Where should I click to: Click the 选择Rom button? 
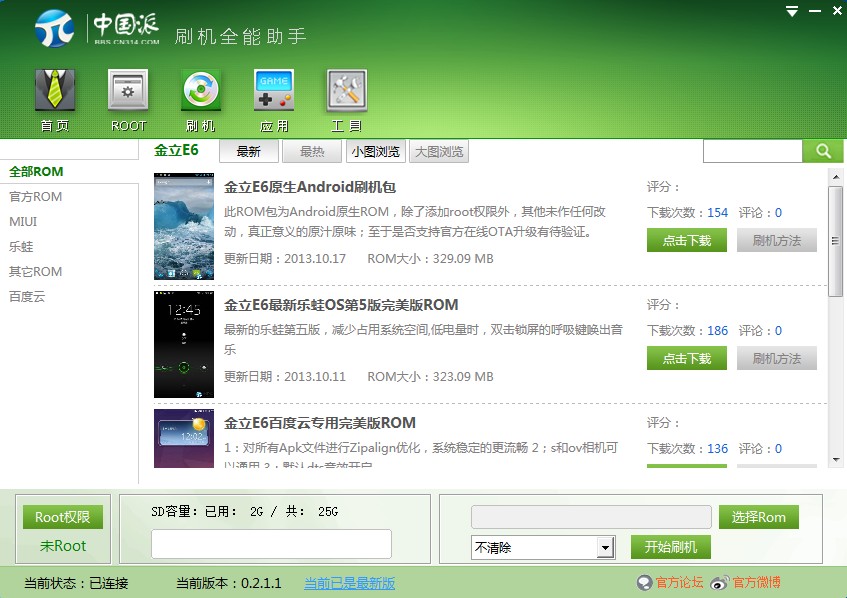tap(758, 517)
